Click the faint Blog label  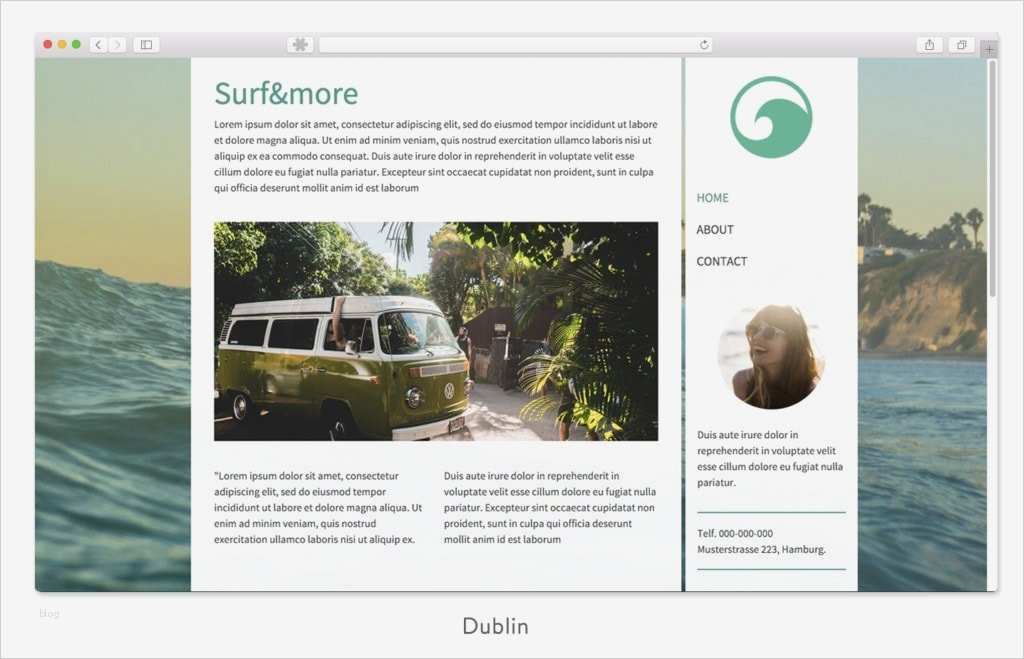coord(49,613)
